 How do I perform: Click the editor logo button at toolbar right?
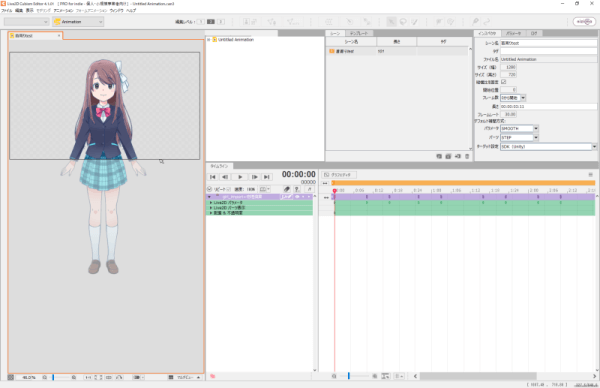pyautogui.click(x=584, y=22)
